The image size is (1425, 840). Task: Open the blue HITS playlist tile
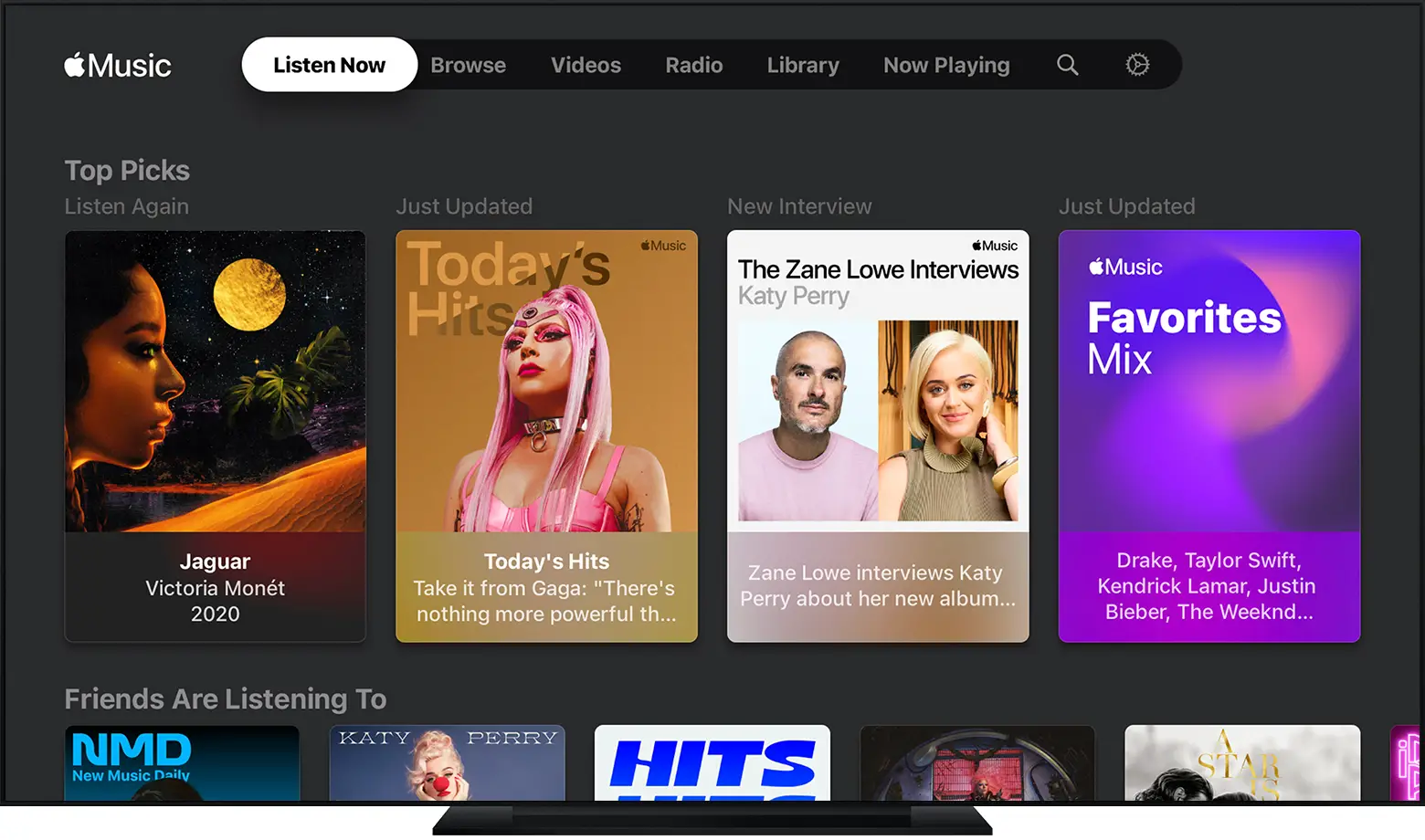tap(712, 762)
